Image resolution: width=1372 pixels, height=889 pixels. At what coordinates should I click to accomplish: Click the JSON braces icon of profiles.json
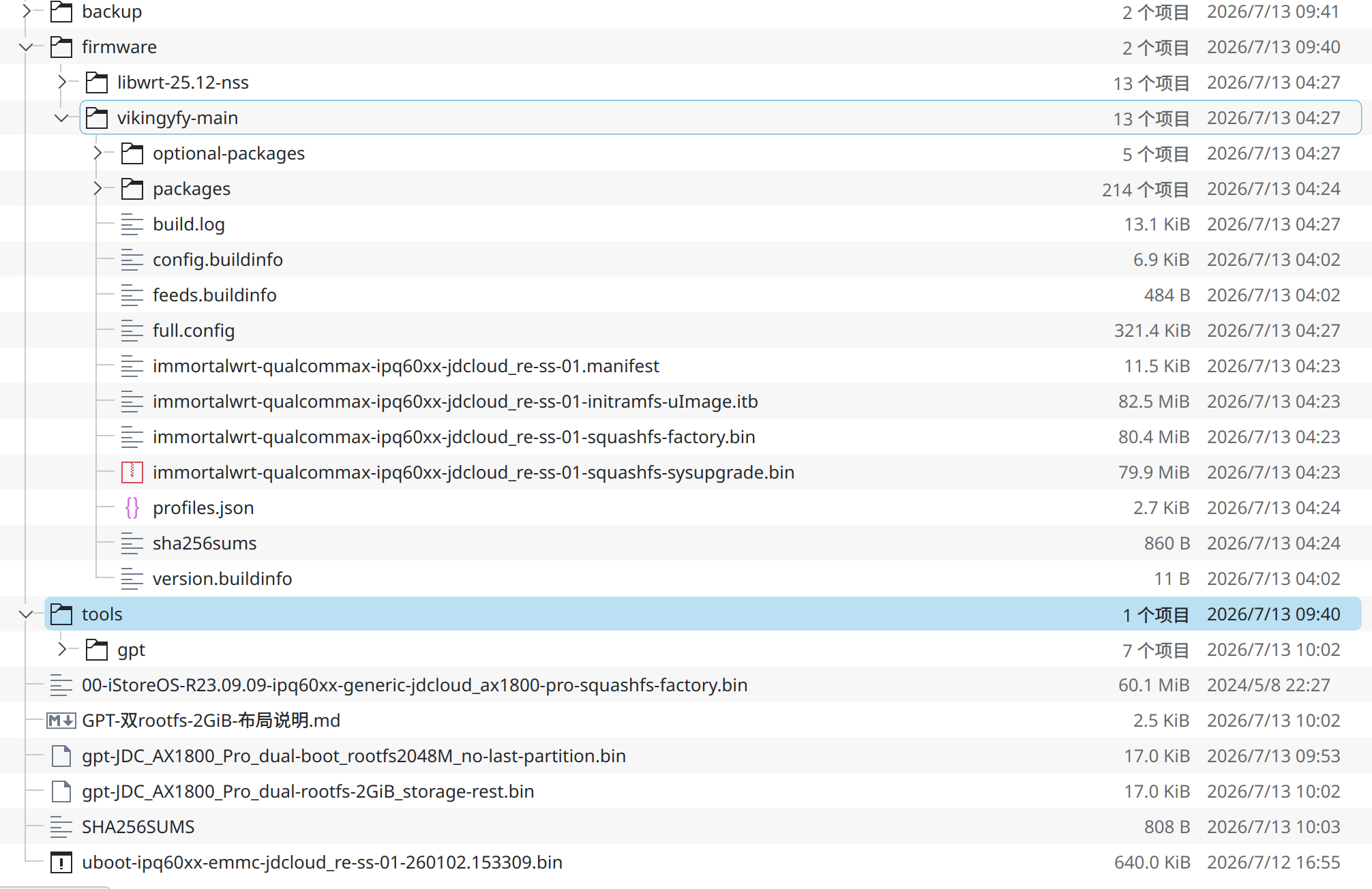pos(132,508)
